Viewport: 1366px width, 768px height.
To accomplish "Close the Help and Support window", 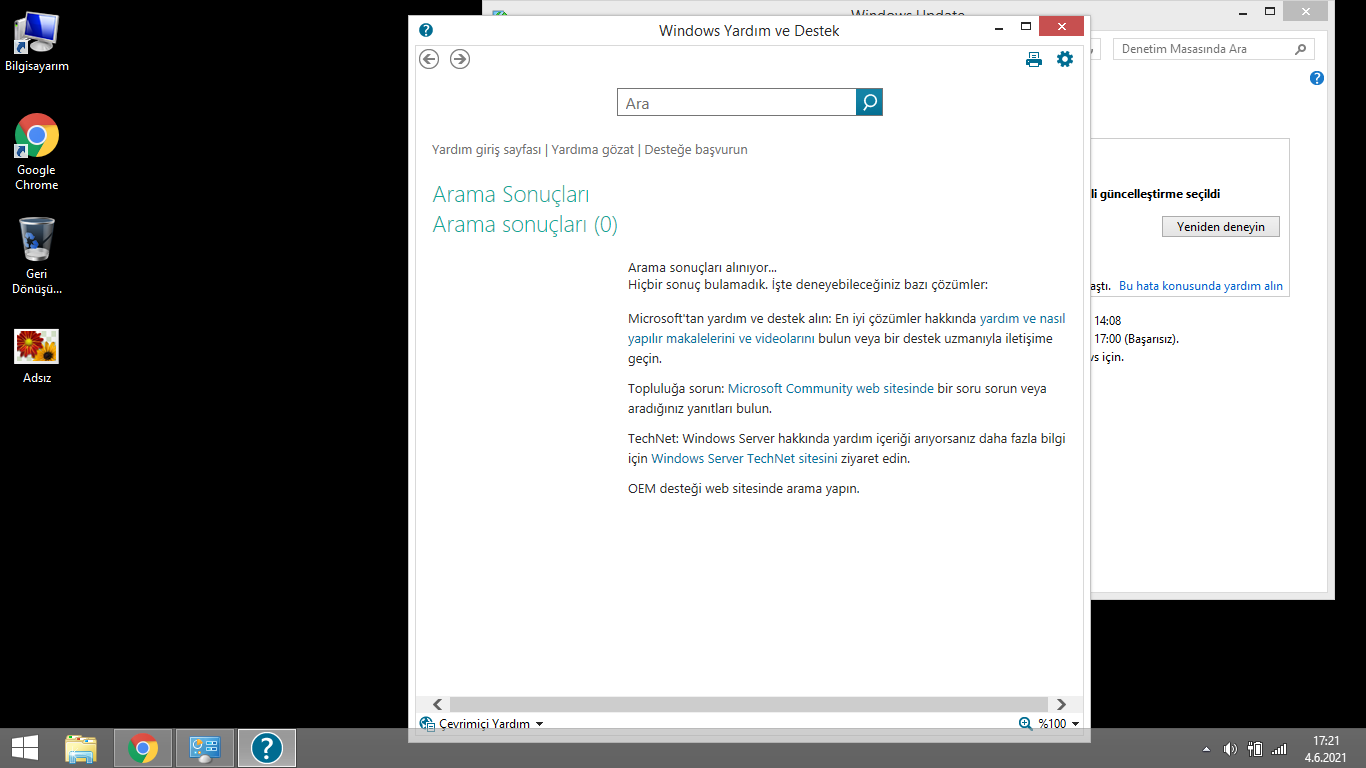I will (1062, 26).
